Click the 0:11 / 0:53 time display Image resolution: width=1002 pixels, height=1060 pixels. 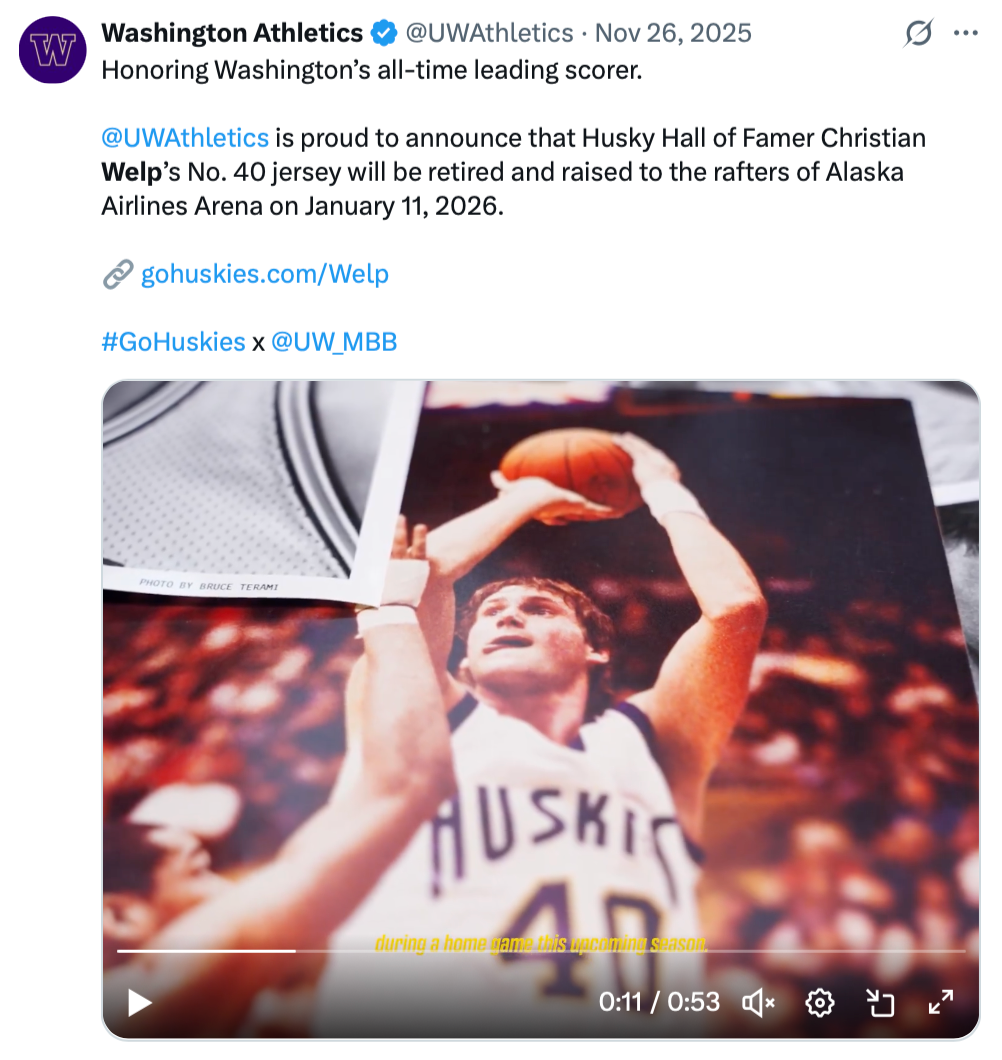pos(659,1001)
